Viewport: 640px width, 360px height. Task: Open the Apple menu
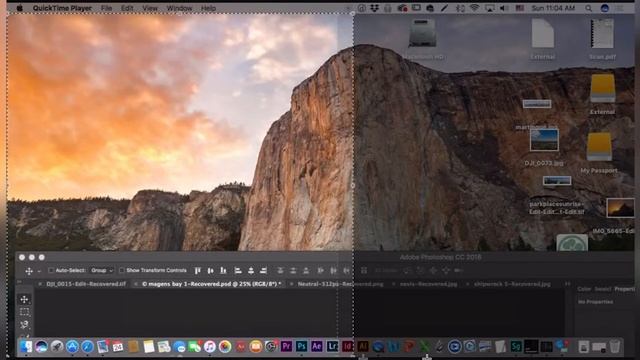pyautogui.click(x=19, y=8)
